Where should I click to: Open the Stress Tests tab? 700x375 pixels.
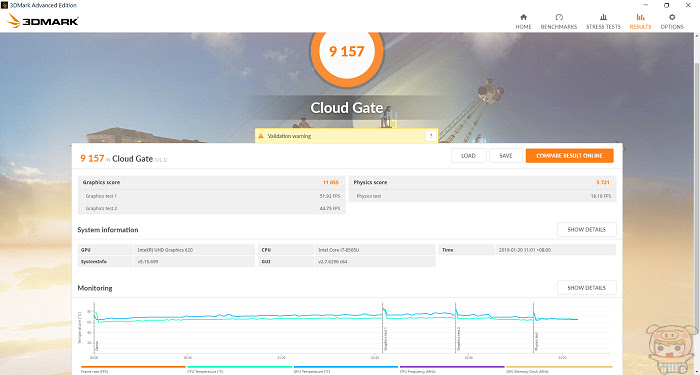(603, 21)
